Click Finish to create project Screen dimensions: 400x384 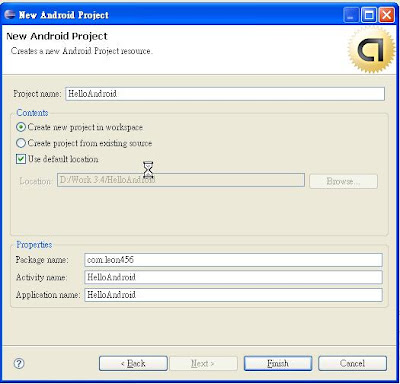coord(278,363)
